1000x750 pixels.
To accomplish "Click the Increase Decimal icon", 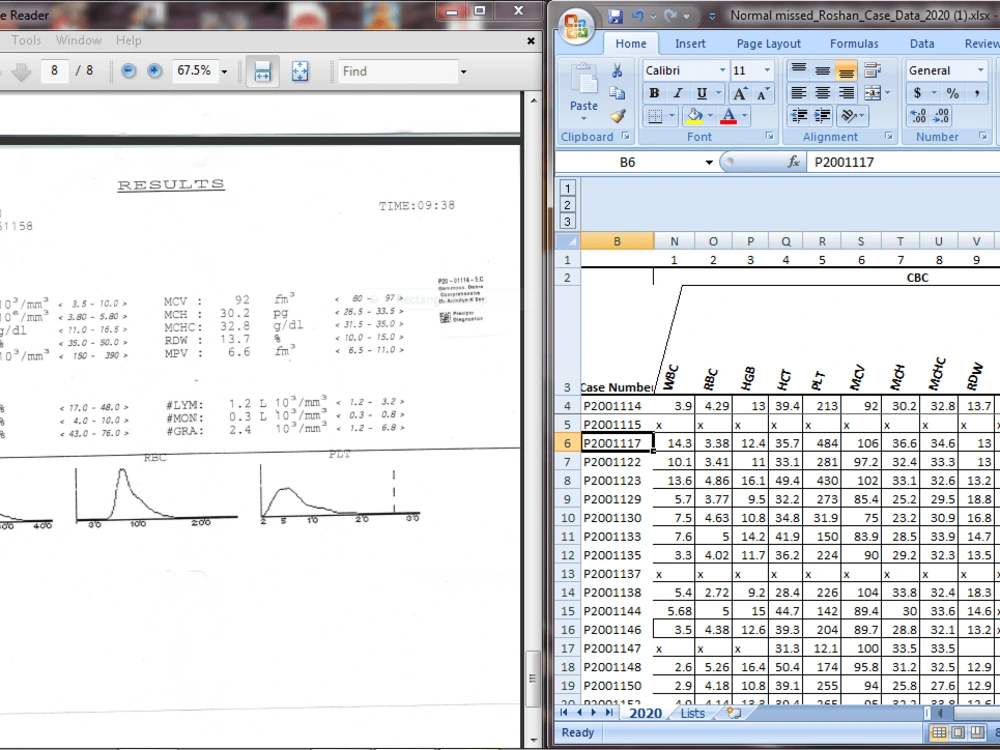I will [x=918, y=115].
